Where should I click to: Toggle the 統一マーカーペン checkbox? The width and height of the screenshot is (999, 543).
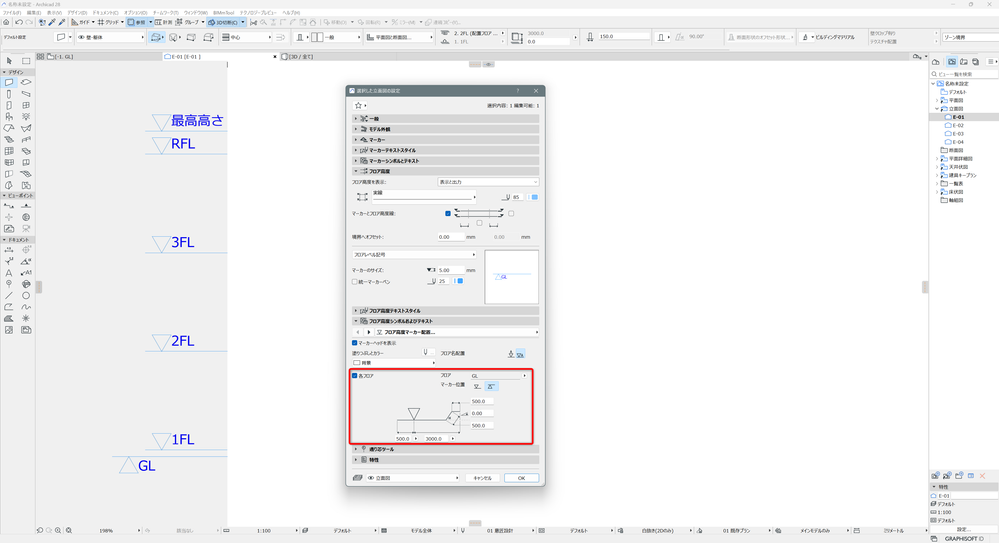tap(355, 282)
